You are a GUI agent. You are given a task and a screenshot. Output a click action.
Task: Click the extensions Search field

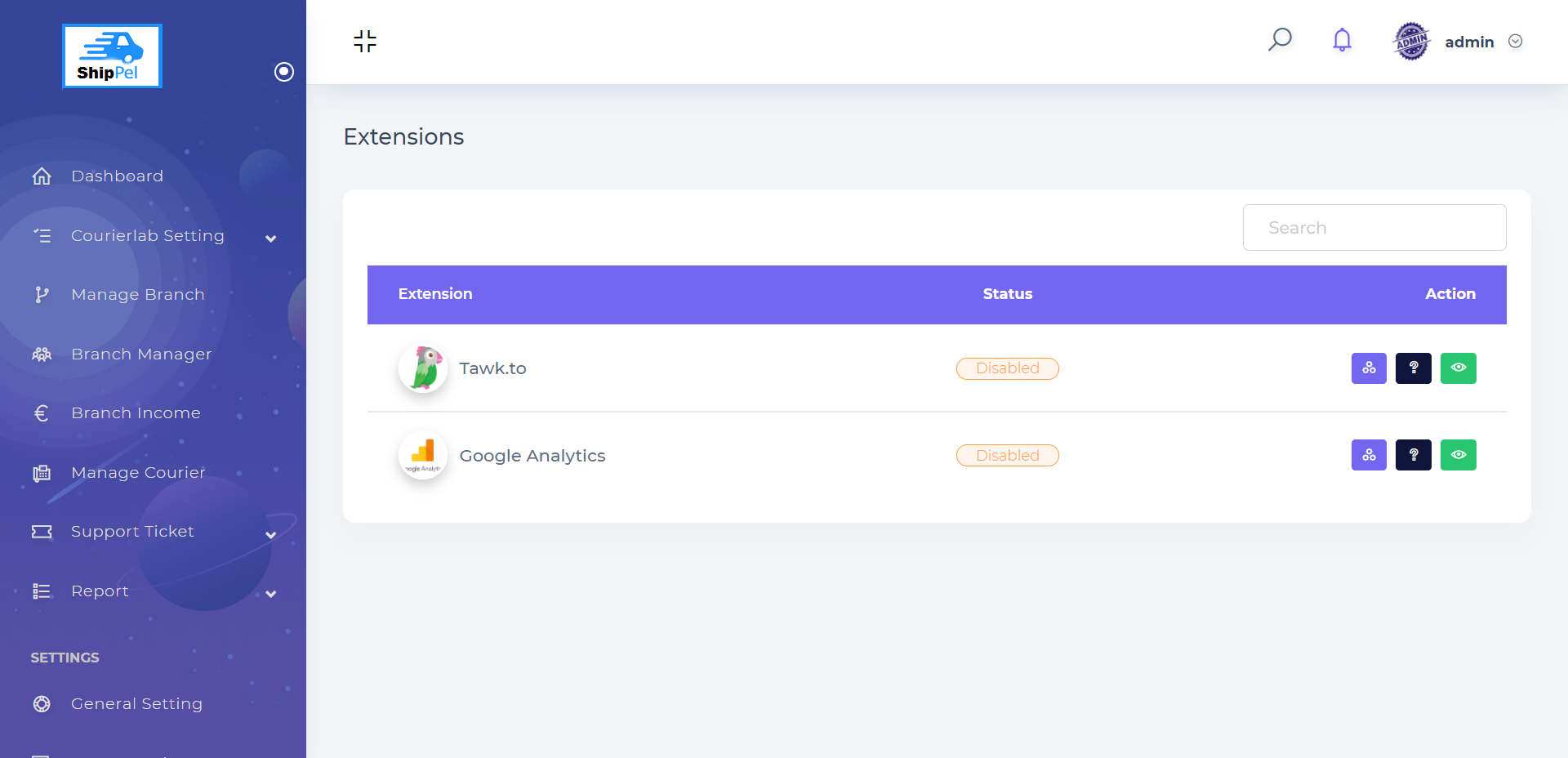[x=1374, y=228]
